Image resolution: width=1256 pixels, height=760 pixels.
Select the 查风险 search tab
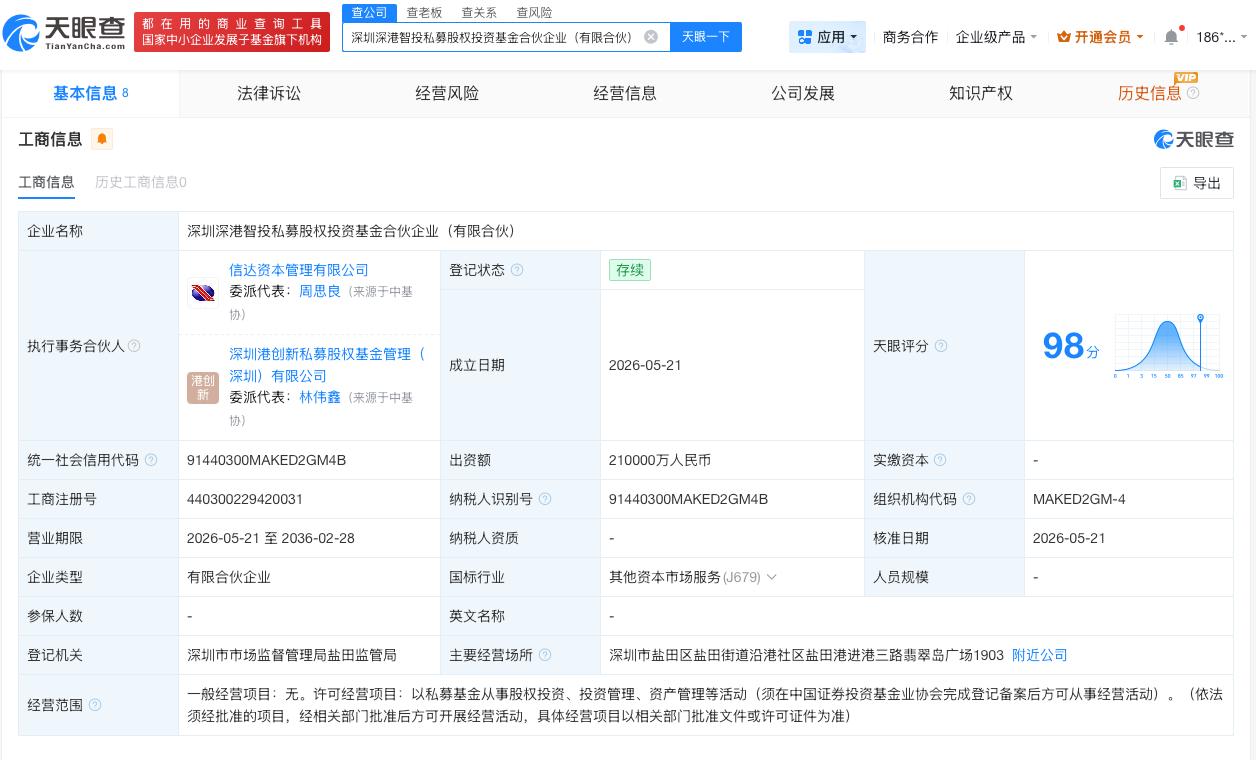[534, 13]
